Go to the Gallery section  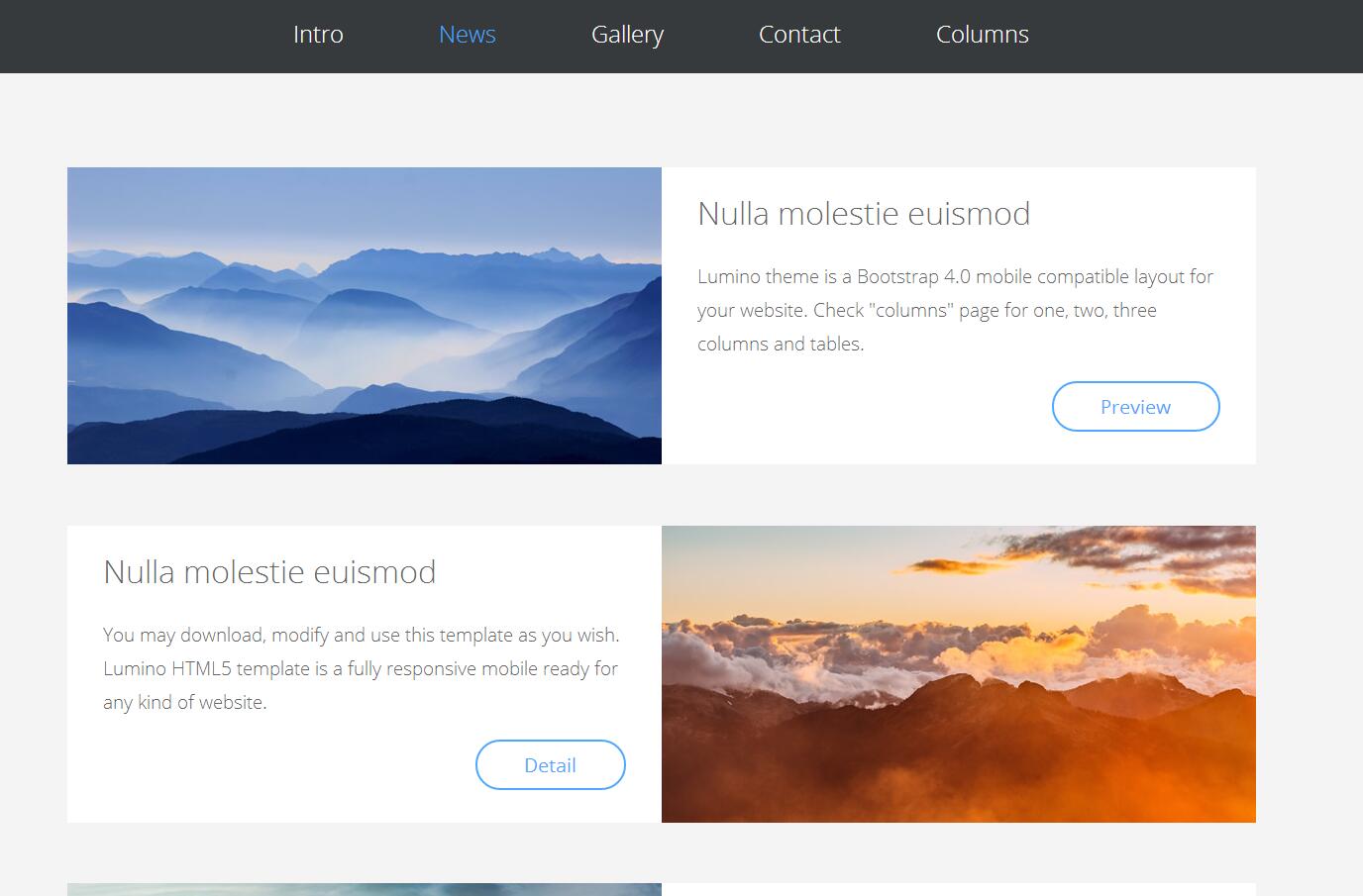click(627, 35)
